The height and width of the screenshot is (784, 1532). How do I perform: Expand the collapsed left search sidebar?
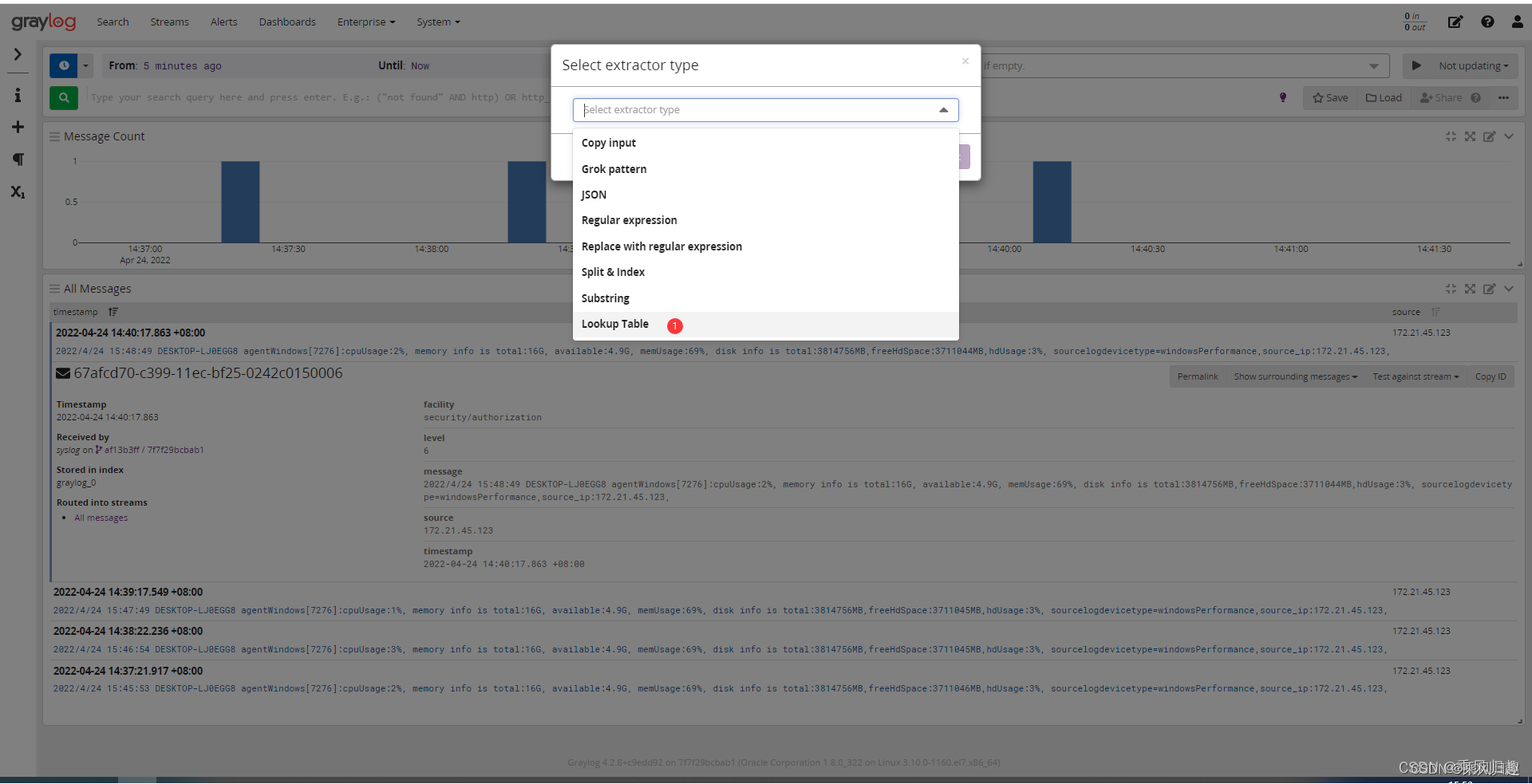pyautogui.click(x=18, y=55)
